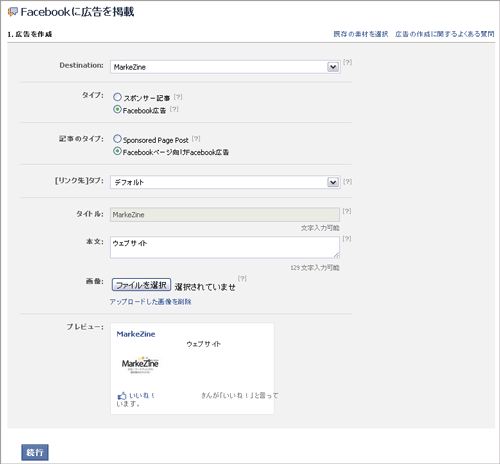Choose the Sponsored Page Post radio option
The height and width of the screenshot is (464, 500).
click(117, 138)
